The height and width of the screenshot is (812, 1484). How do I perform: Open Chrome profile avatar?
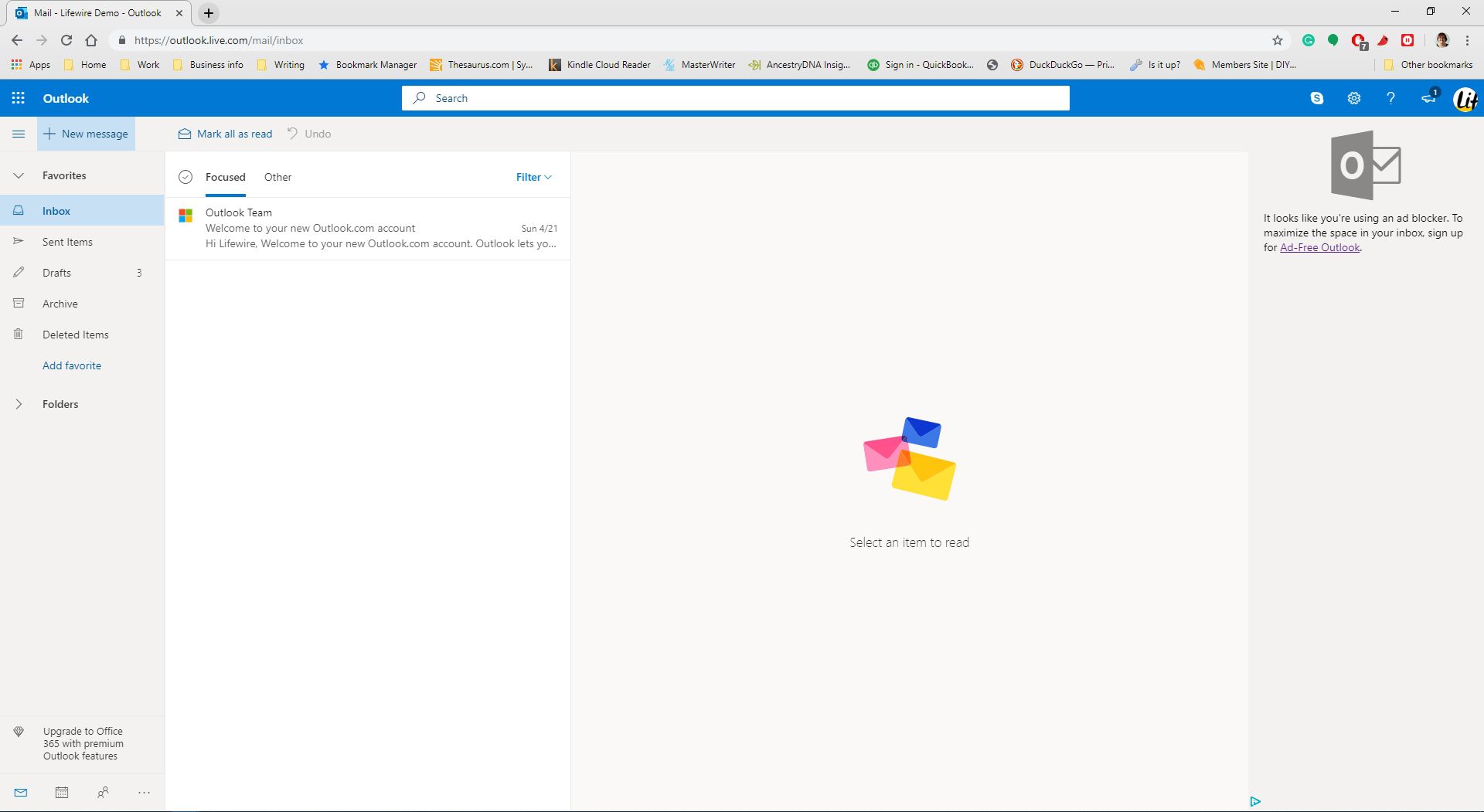pos(1442,40)
